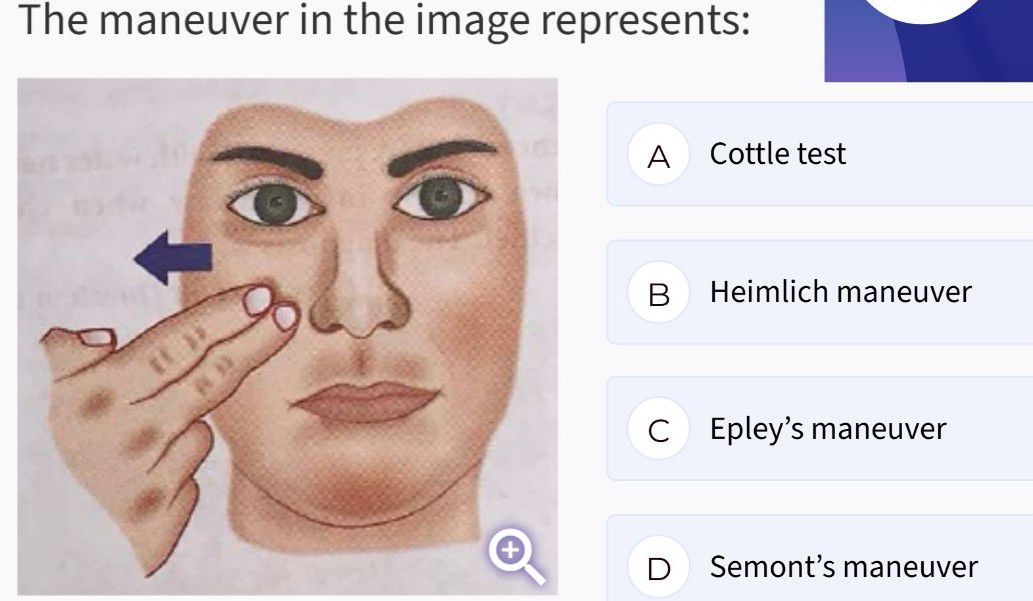The width and height of the screenshot is (1033, 601).
Task: Pick the "Epley's maneuver" answer text
Action: (827, 429)
